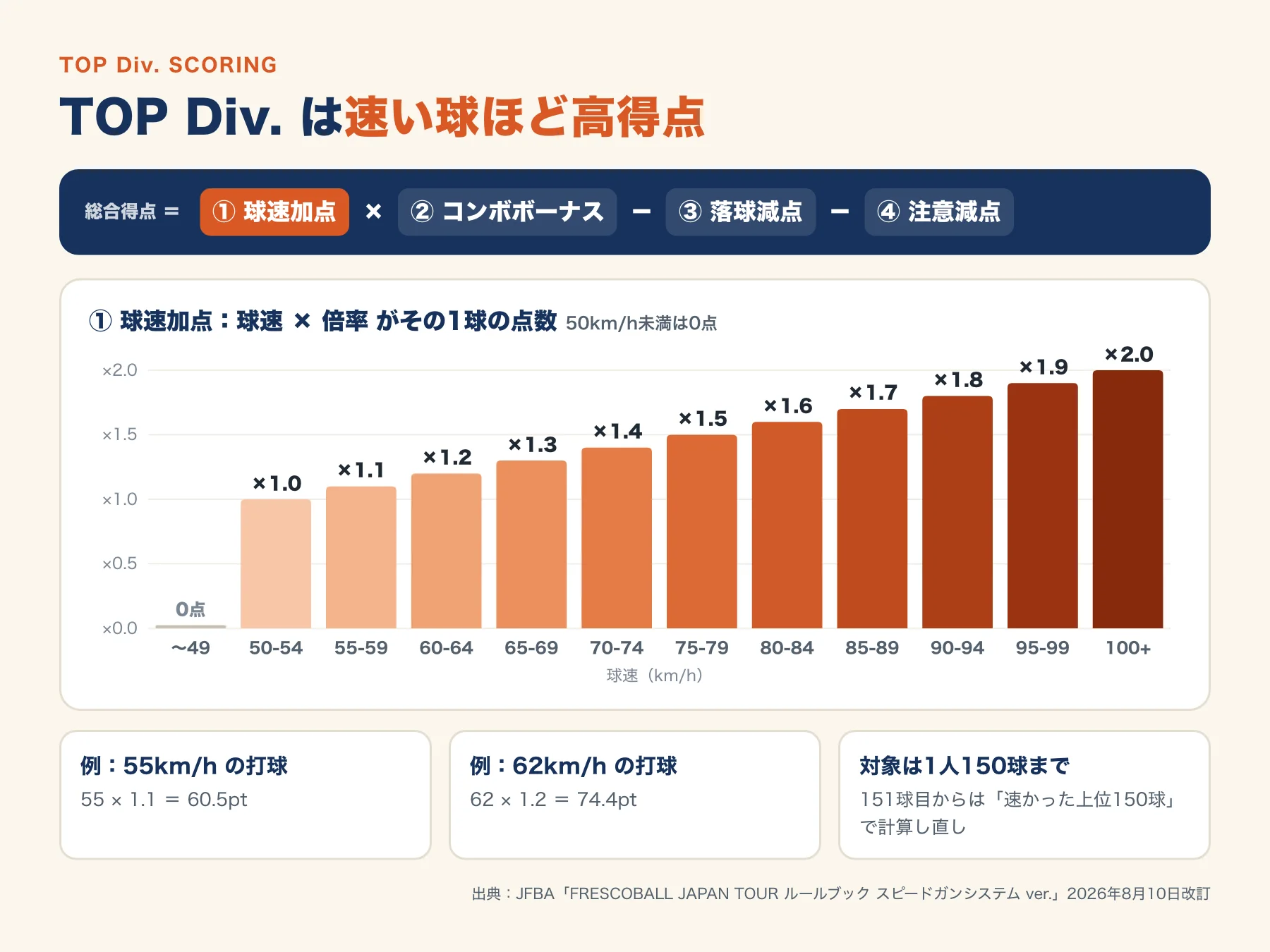Viewport: 1270px width, 952px height.
Task: Click the 総合得点 = label
Action: [x=132, y=212]
